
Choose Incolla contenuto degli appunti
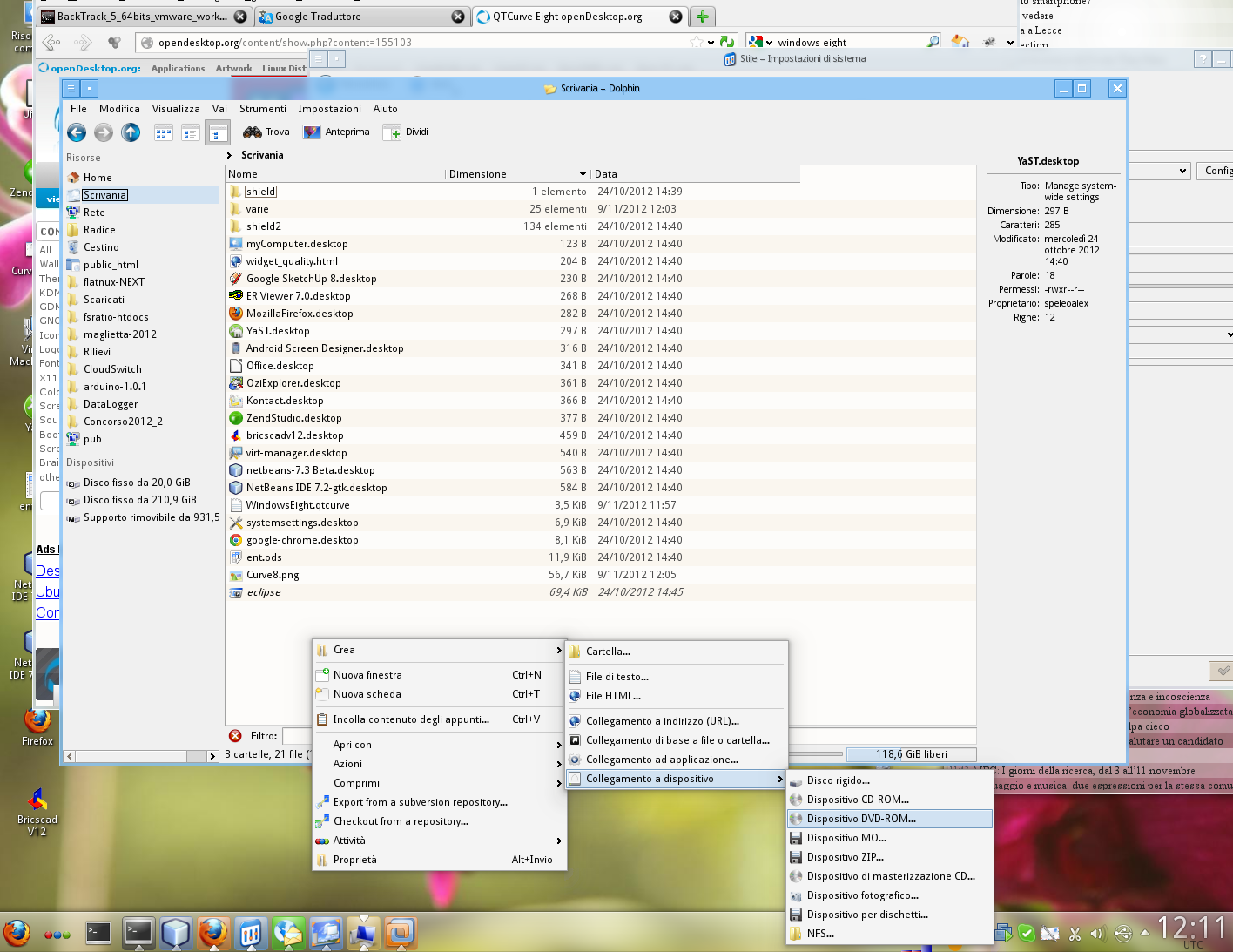tap(440, 719)
